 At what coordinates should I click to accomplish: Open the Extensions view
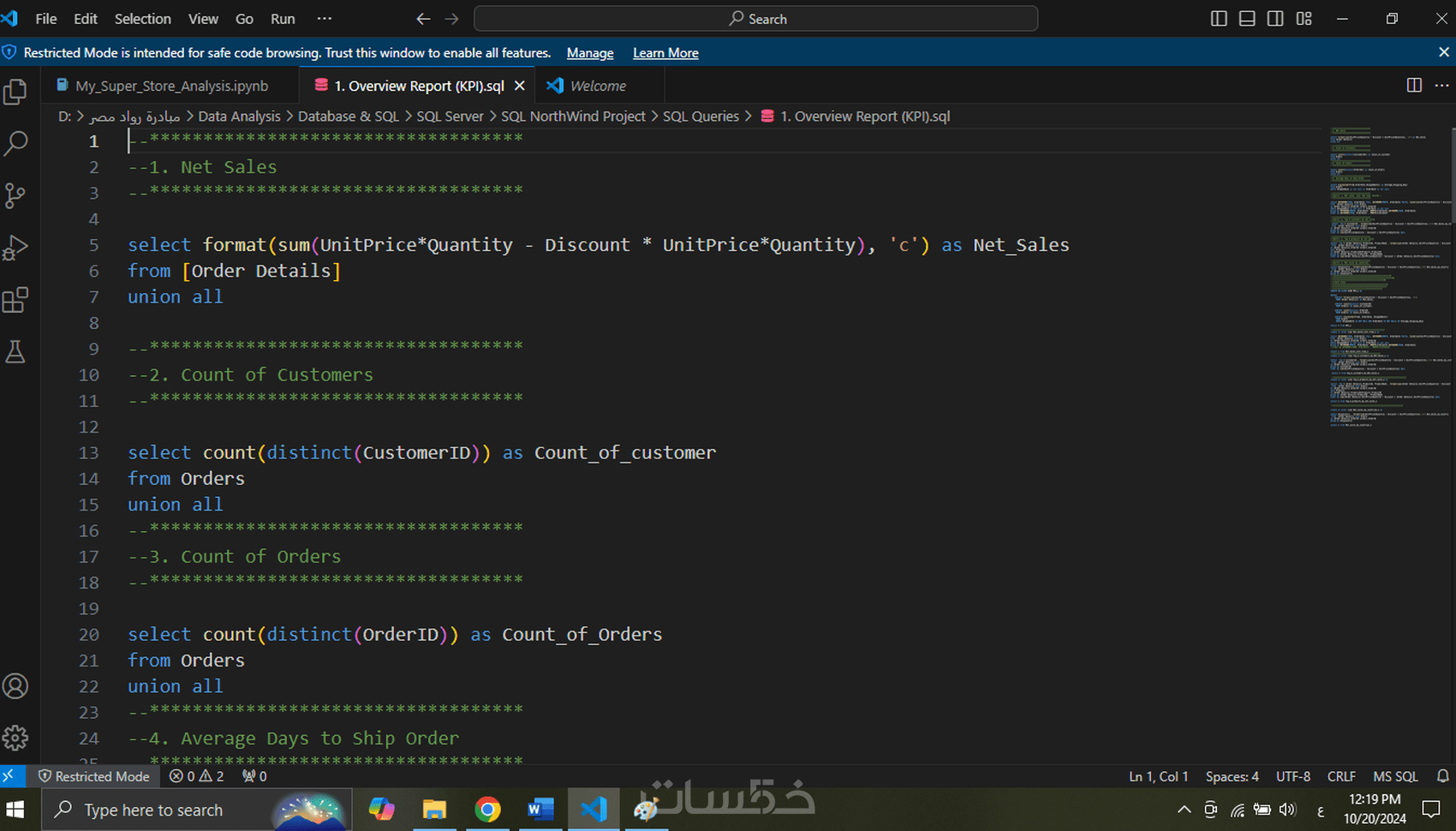tap(17, 299)
